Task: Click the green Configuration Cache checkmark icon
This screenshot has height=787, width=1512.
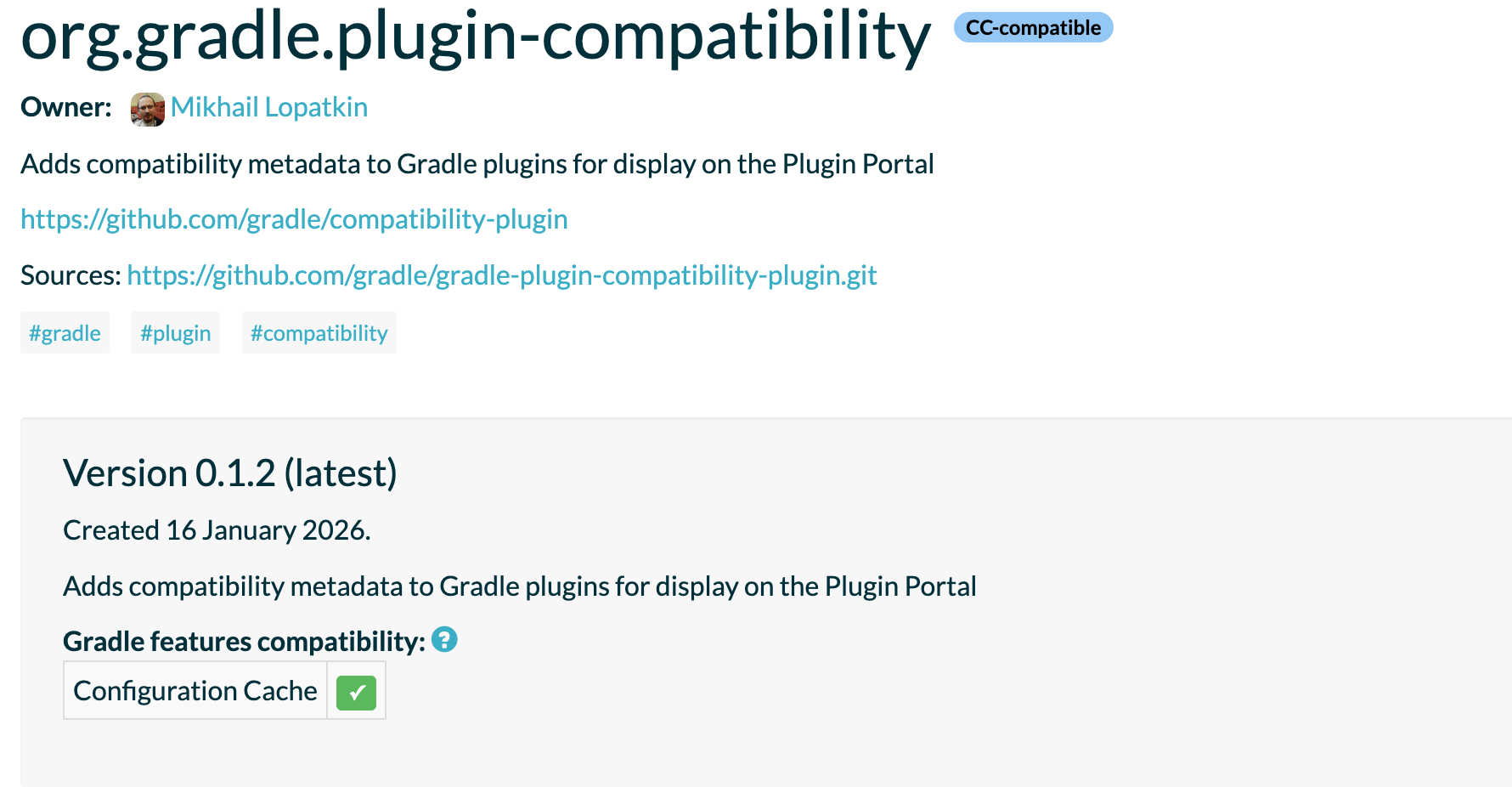Action: 356,692
